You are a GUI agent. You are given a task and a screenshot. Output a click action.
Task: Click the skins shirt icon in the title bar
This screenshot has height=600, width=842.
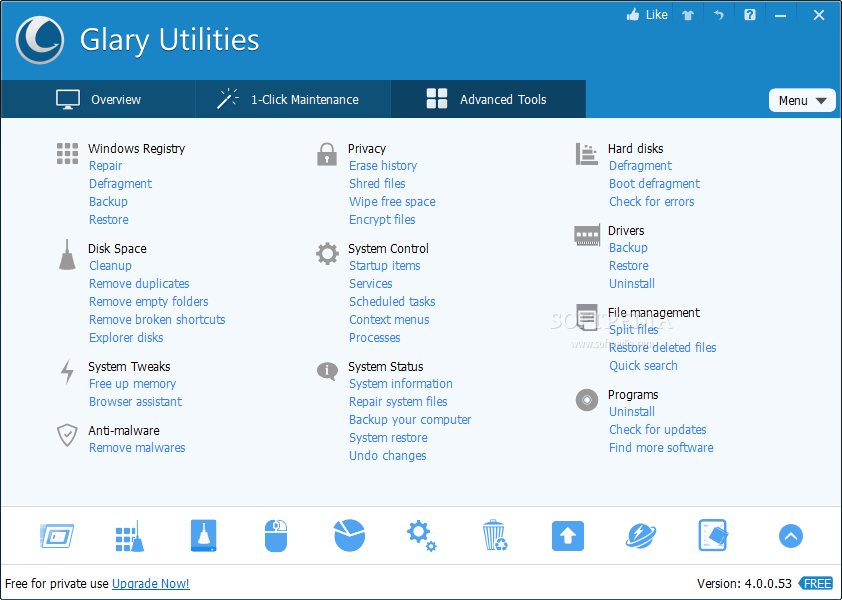click(687, 15)
